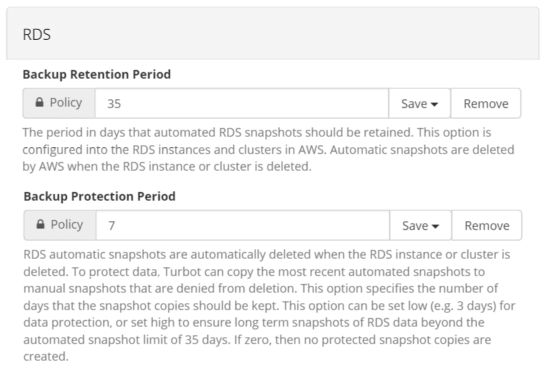Viewport: 547px width, 370px height.
Task: Focus the Protection Period field showing 7
Action: click(243, 225)
